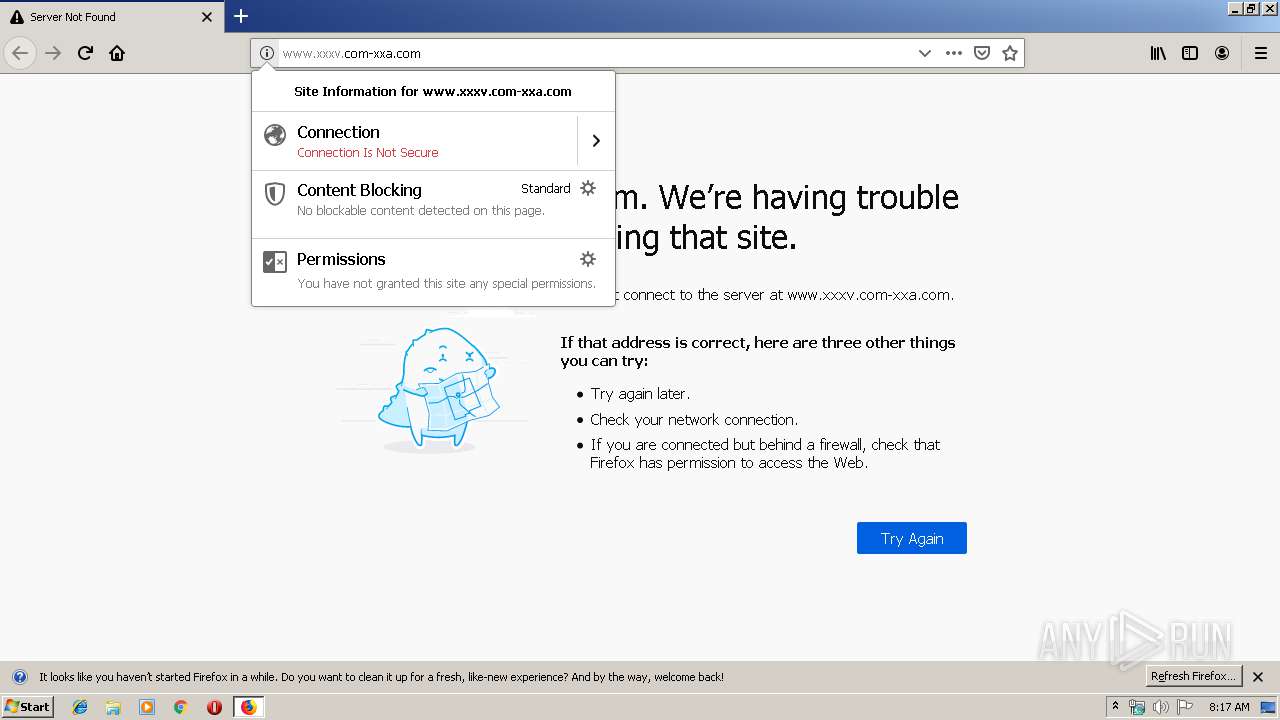Launch Internet Explorer from taskbar
This screenshot has height=720, width=1280.
[80, 707]
